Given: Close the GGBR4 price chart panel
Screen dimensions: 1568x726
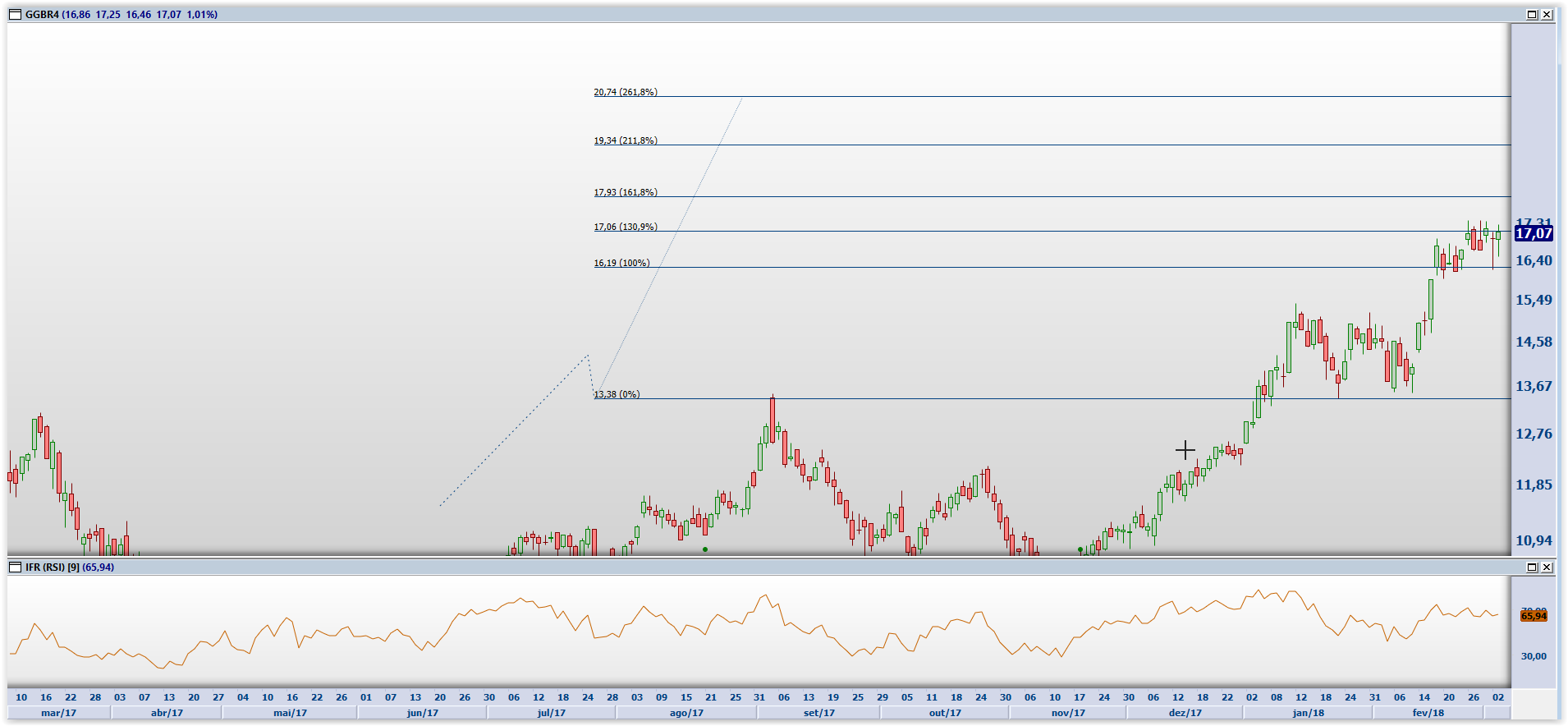Looking at the screenshot, I should point(1547,15).
